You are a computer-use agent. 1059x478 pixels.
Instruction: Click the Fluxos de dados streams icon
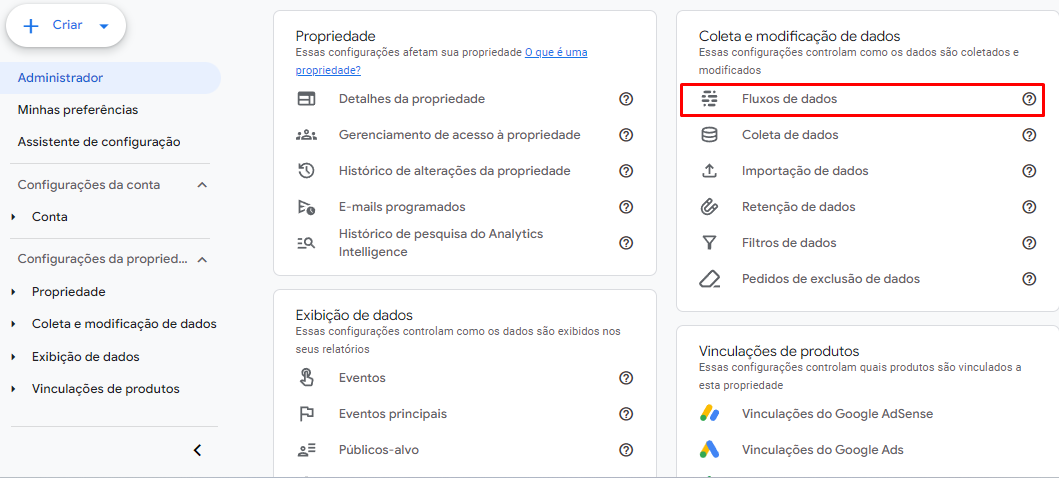[x=709, y=99]
